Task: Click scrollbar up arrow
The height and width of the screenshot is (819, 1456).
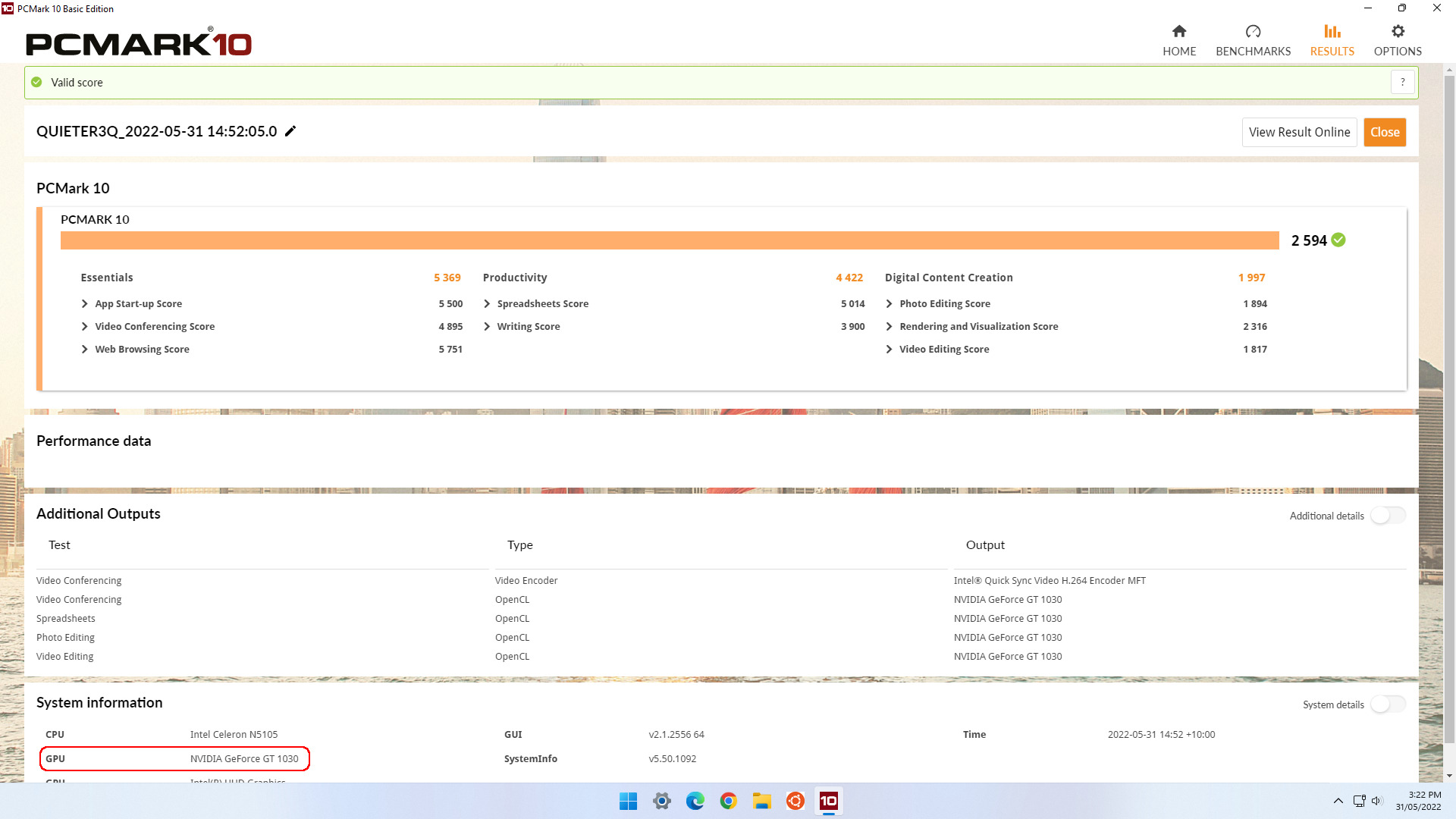Action: pos(1449,70)
